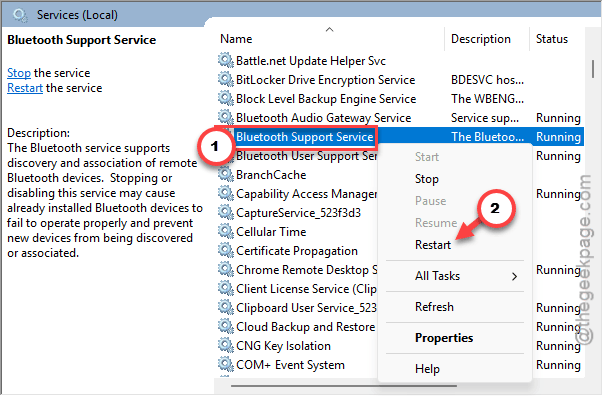
Task: Select the Certificate Propagation service
Action: [x=297, y=251]
